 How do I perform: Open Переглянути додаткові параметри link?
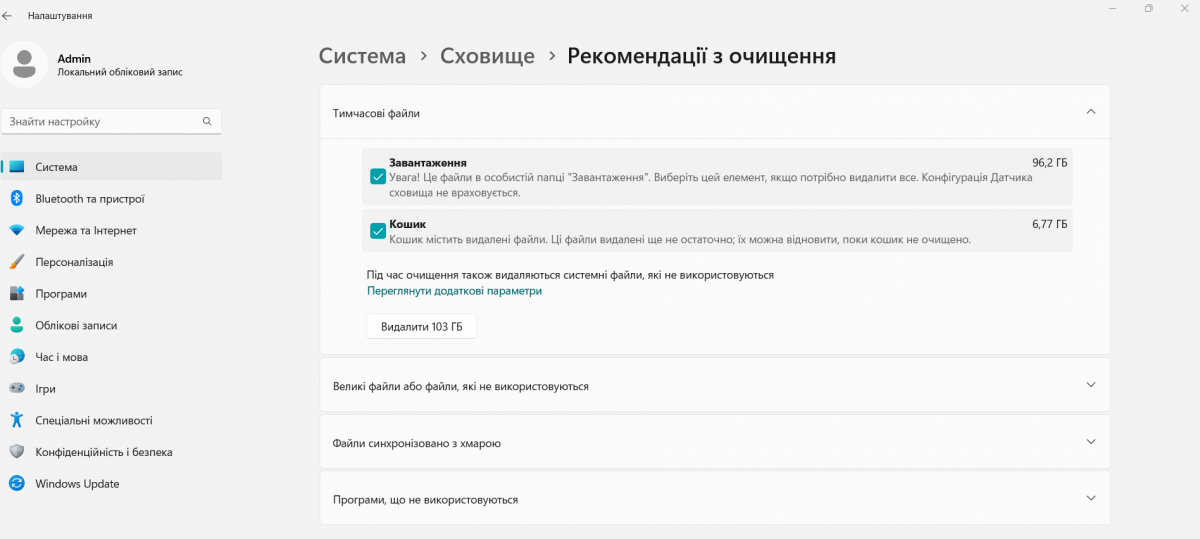454,291
